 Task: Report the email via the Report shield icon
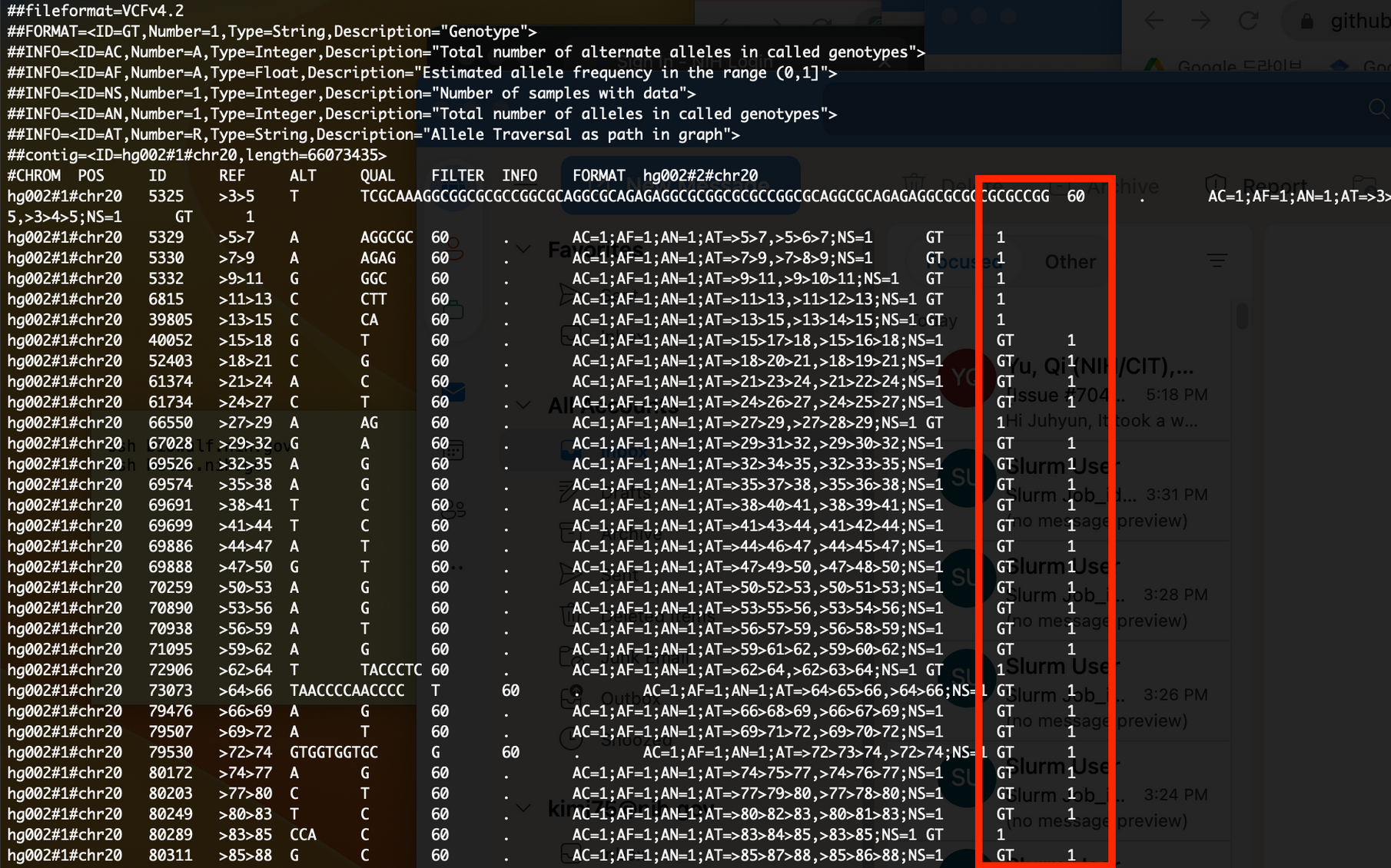tap(1216, 184)
